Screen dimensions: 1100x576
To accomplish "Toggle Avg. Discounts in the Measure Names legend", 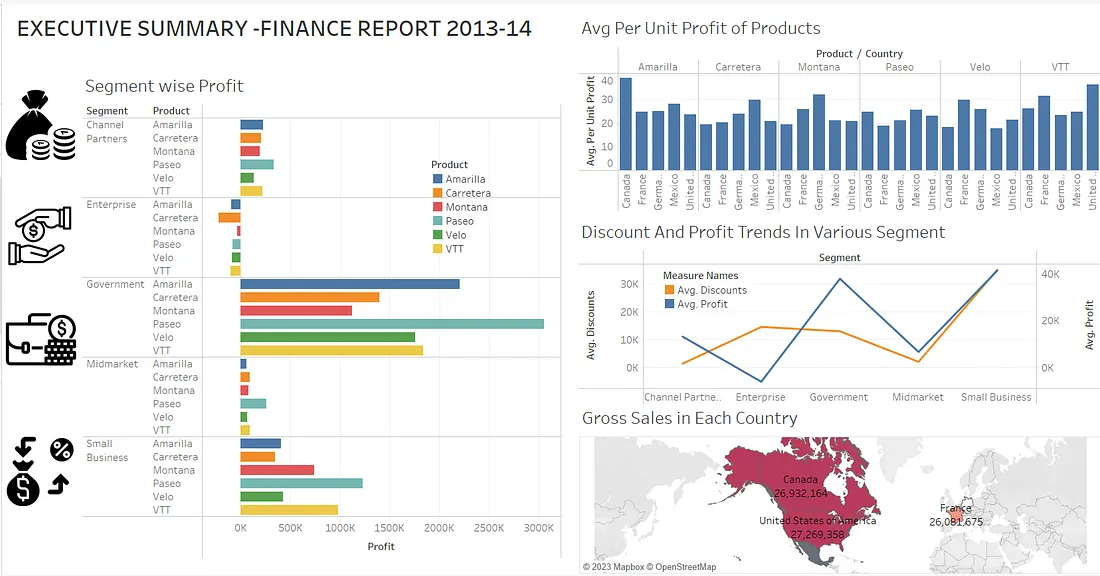I will tap(707, 290).
